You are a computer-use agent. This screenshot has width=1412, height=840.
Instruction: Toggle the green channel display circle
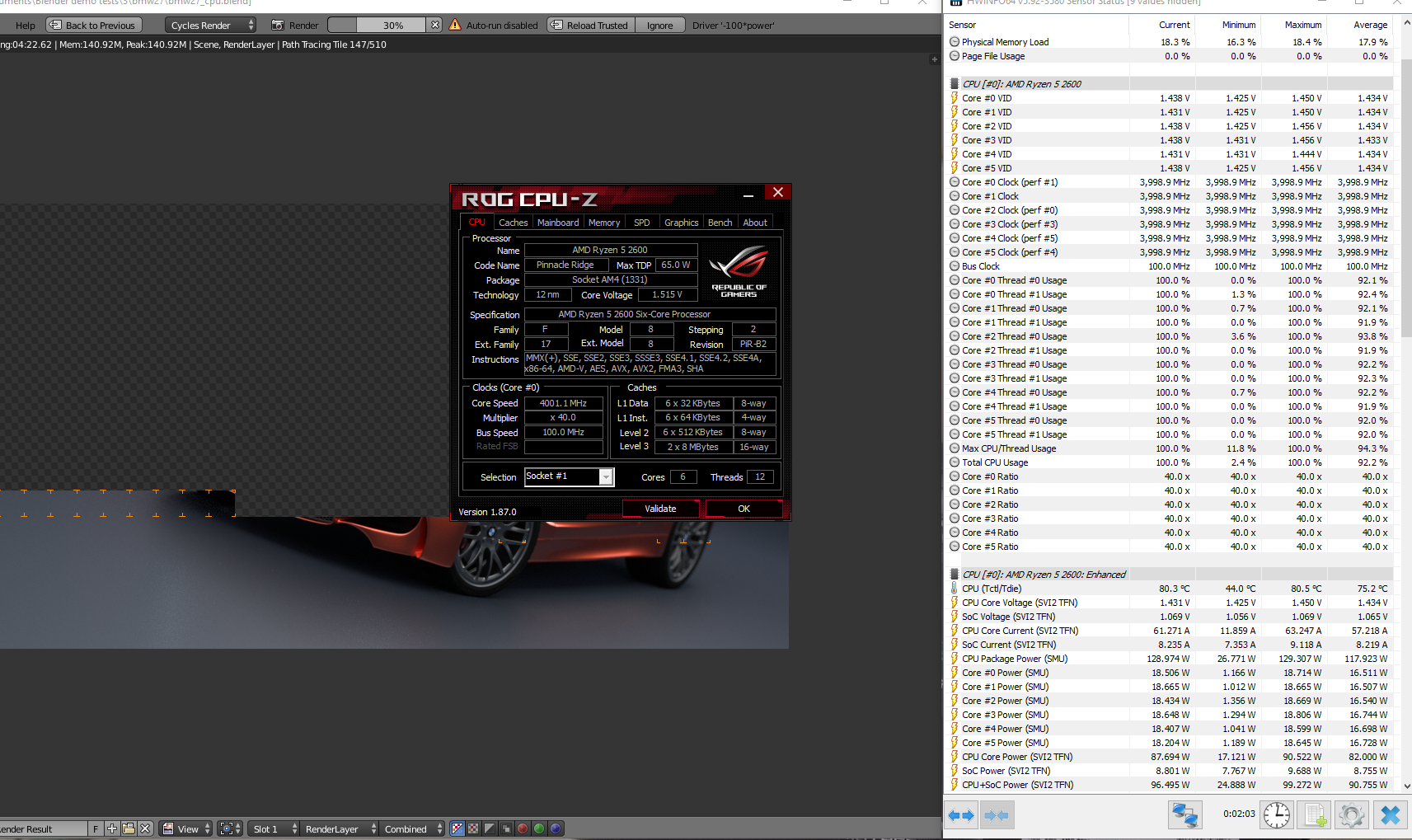(x=539, y=828)
